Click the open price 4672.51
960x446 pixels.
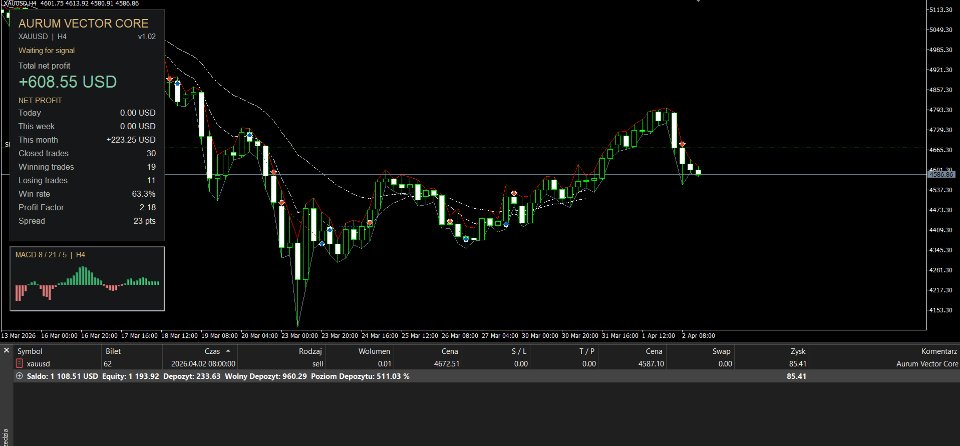coord(446,364)
